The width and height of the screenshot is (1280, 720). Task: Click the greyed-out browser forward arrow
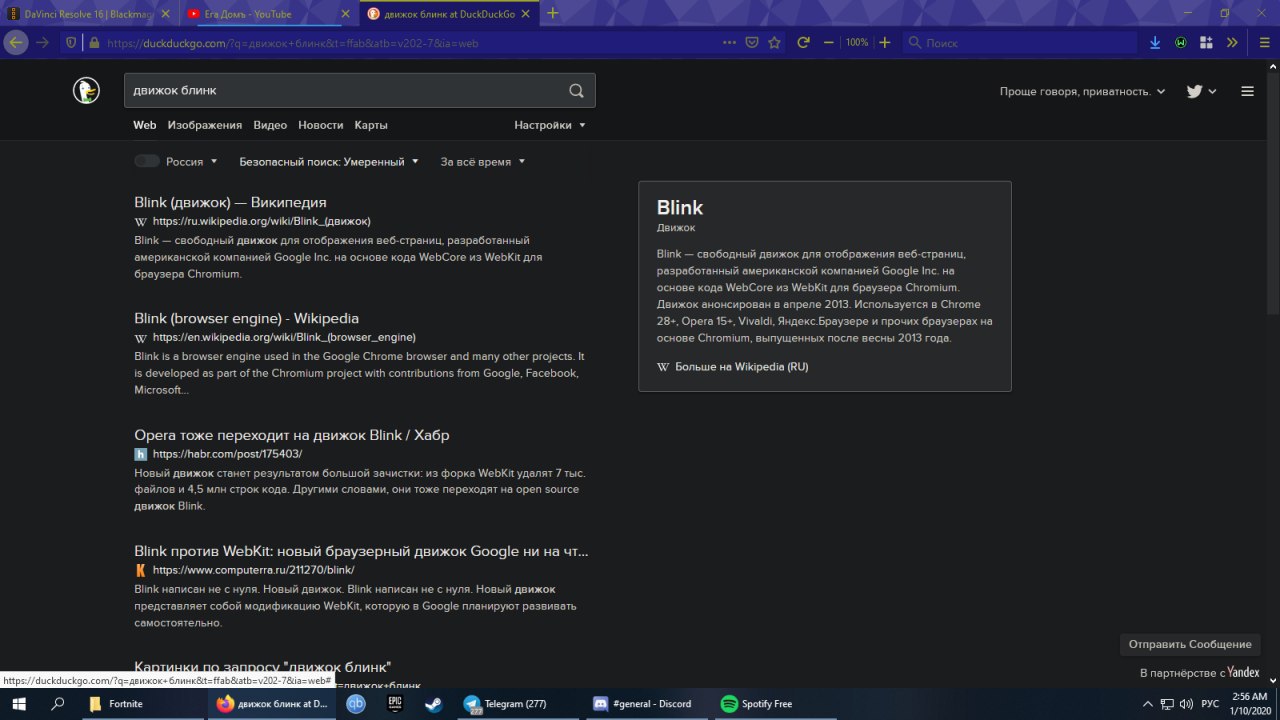coord(42,43)
